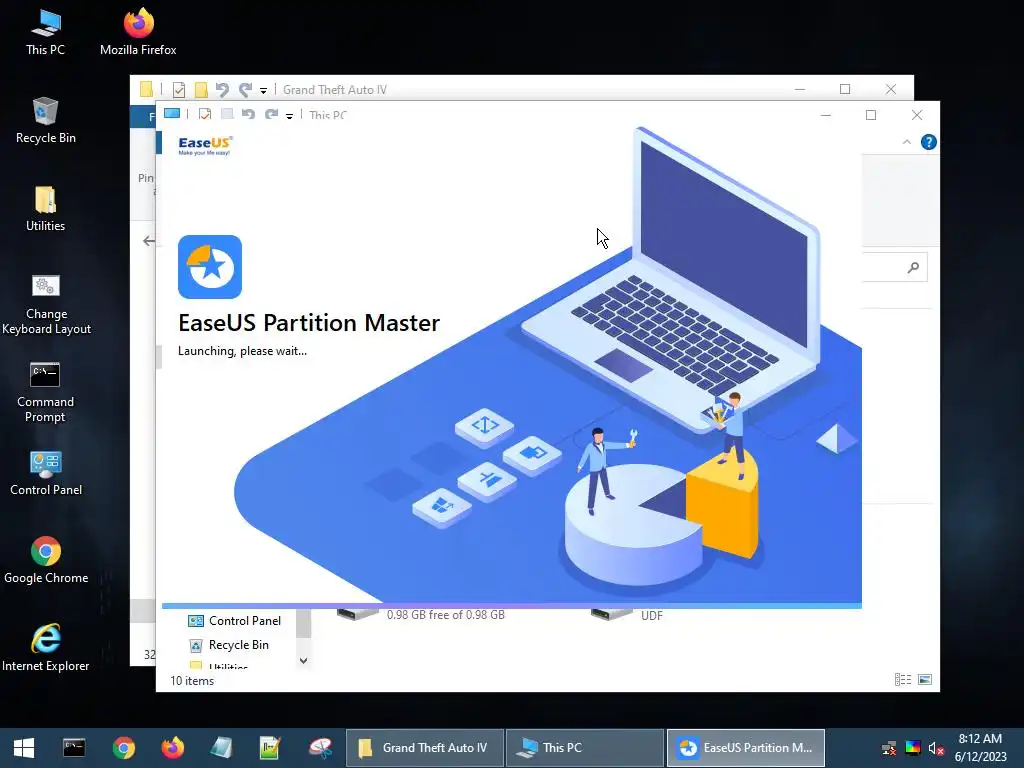1024x768 pixels.
Task: Select the Command Prompt desktop shortcut
Action: (45, 392)
